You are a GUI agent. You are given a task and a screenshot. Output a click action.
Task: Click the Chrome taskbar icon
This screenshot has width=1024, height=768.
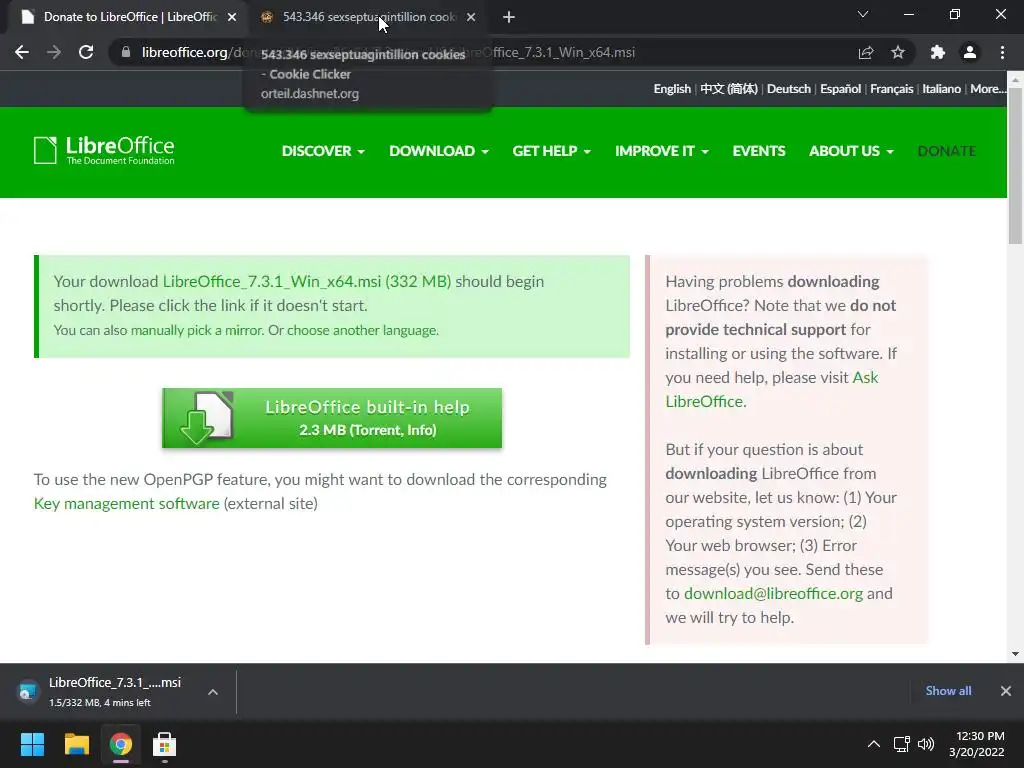[x=121, y=744]
